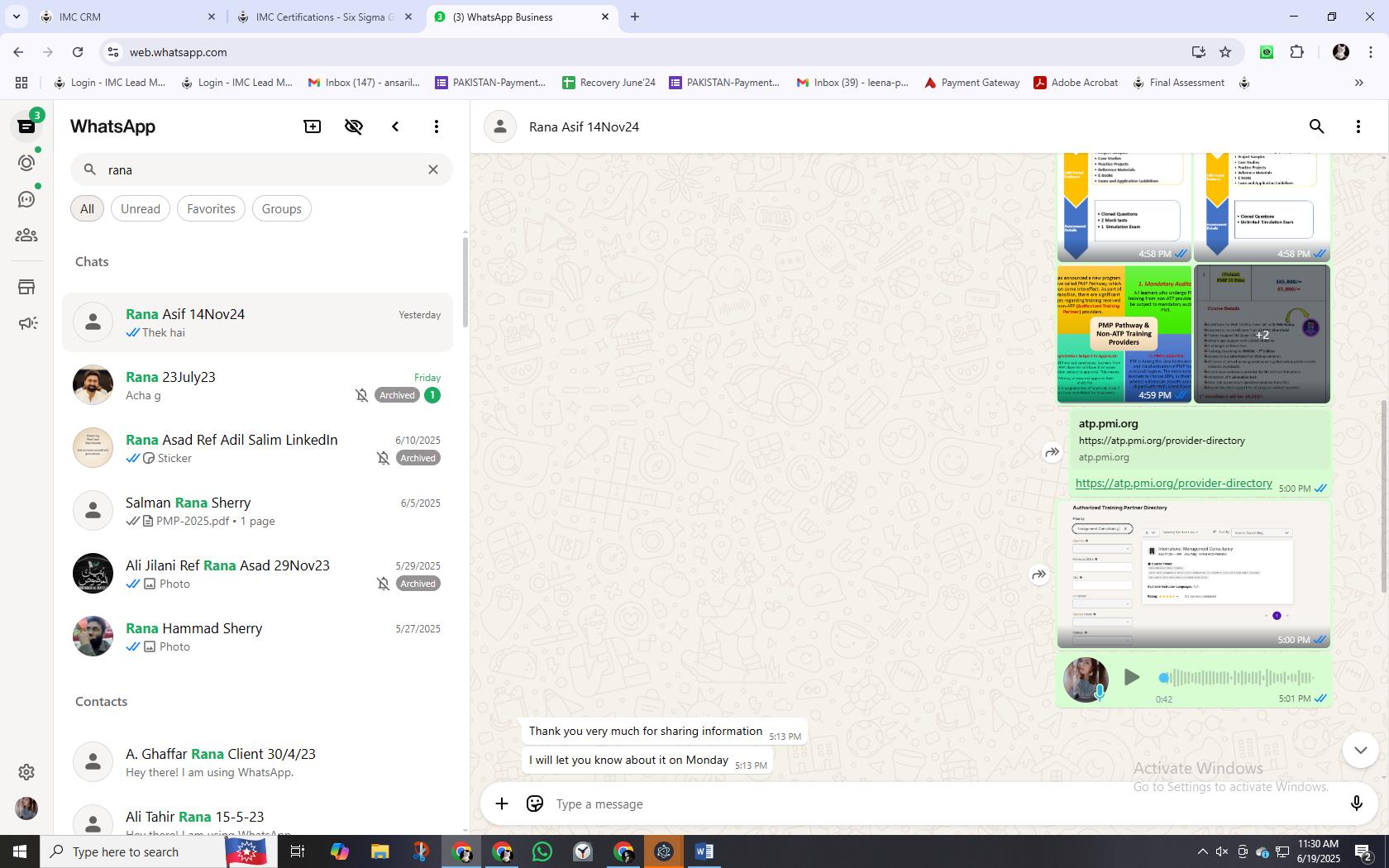Seek within the voice message waveform
Viewport: 1389px width, 868px height.
[1237, 678]
